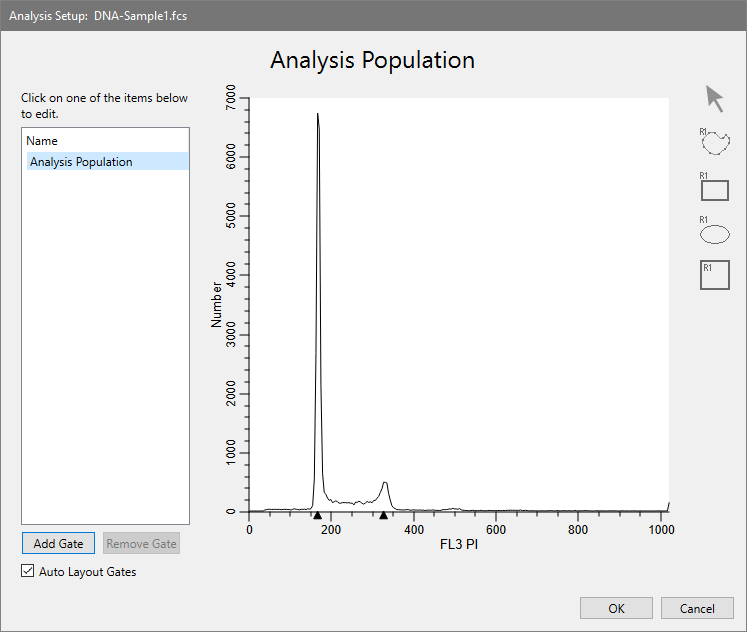The width and height of the screenshot is (747, 632).
Task: Confirm the dialog with OK
Action: click(616, 608)
